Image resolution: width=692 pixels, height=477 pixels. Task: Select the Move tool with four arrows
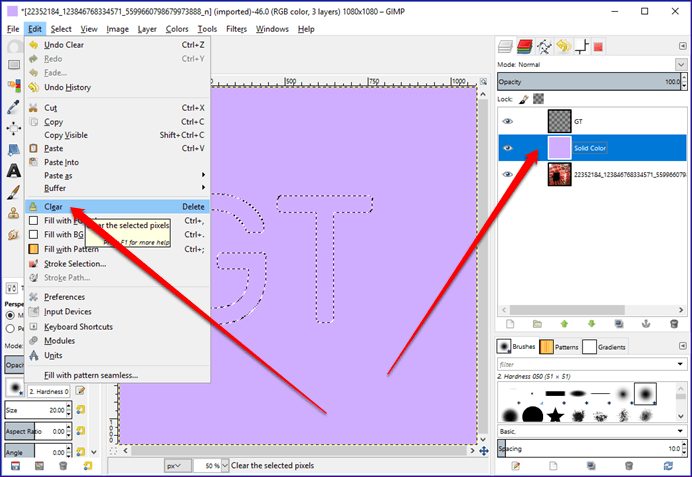(14, 128)
